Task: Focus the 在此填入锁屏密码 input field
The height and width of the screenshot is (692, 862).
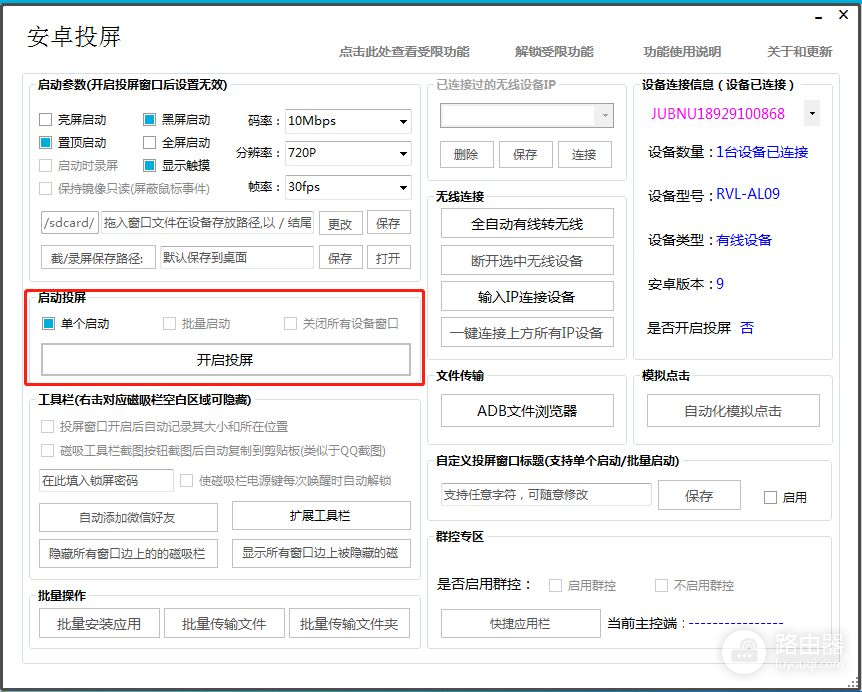Action: click(106, 481)
